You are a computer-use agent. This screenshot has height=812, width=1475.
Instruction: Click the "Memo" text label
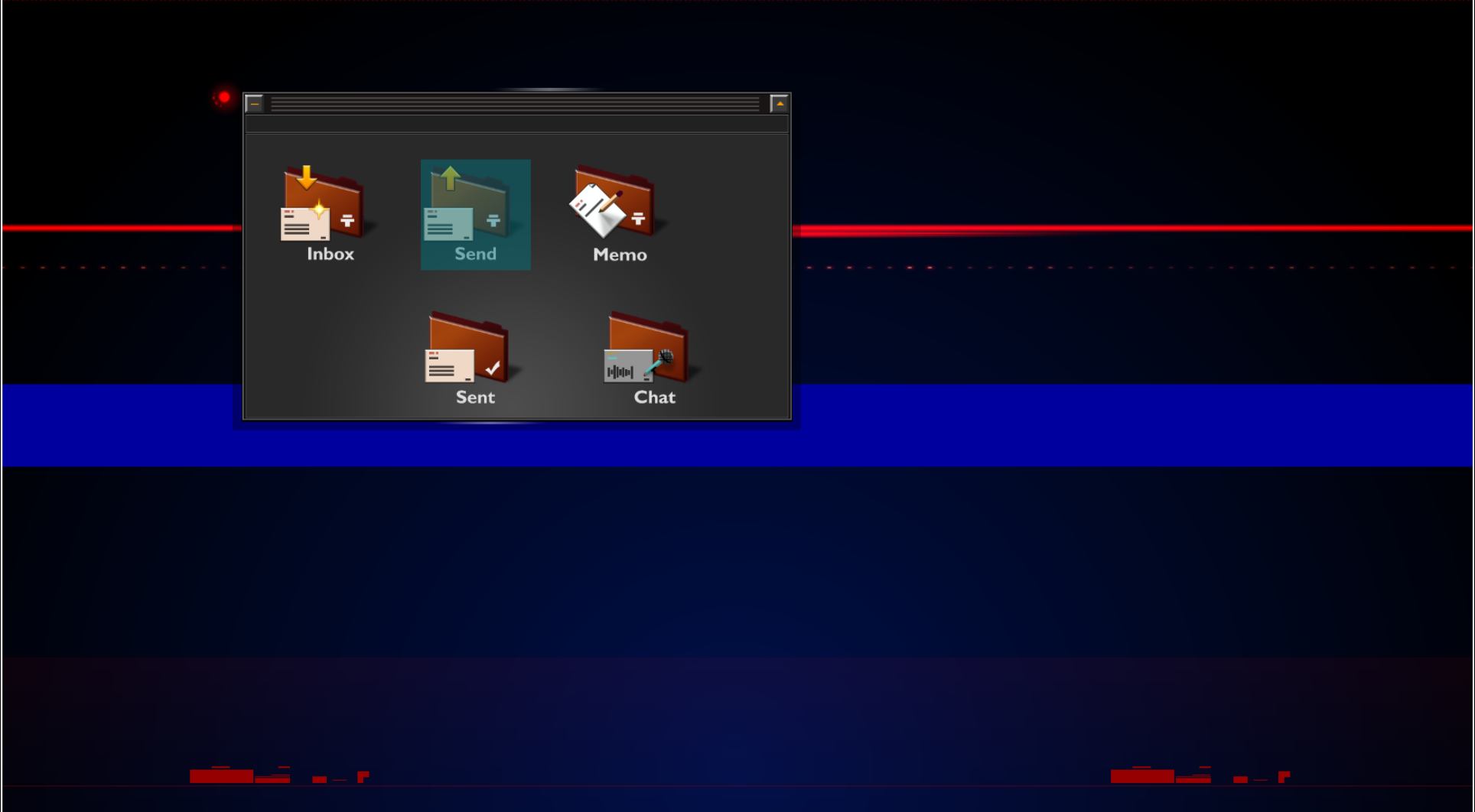620,255
